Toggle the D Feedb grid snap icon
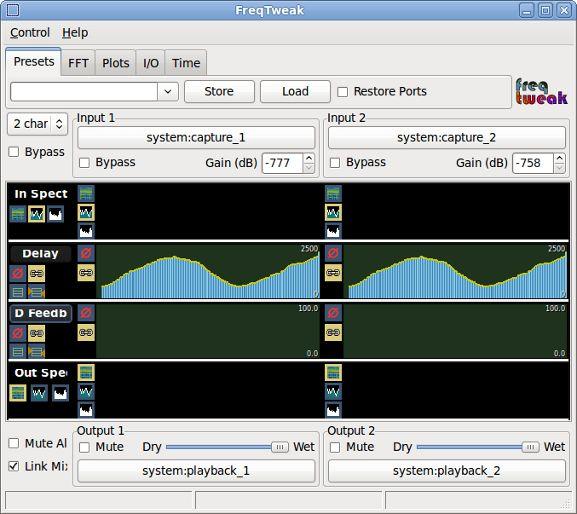 tap(36, 351)
